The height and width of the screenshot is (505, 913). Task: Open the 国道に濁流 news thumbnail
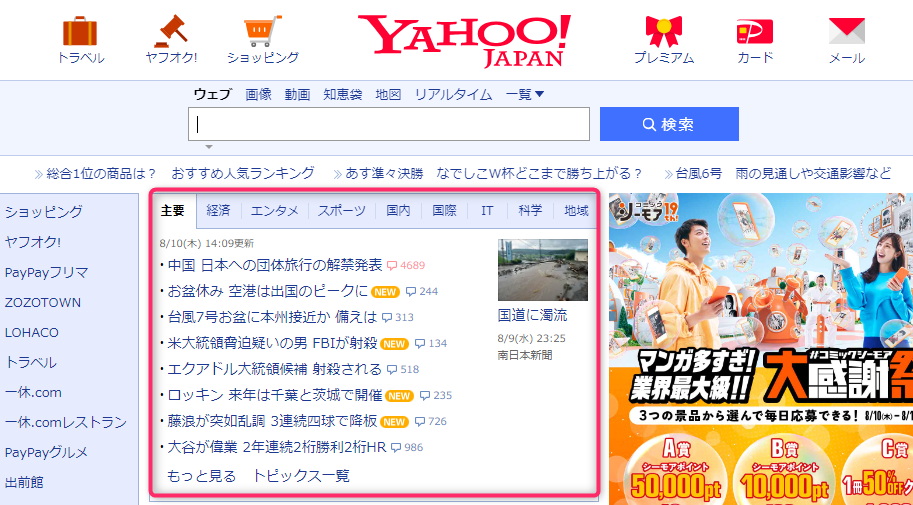(x=542, y=270)
